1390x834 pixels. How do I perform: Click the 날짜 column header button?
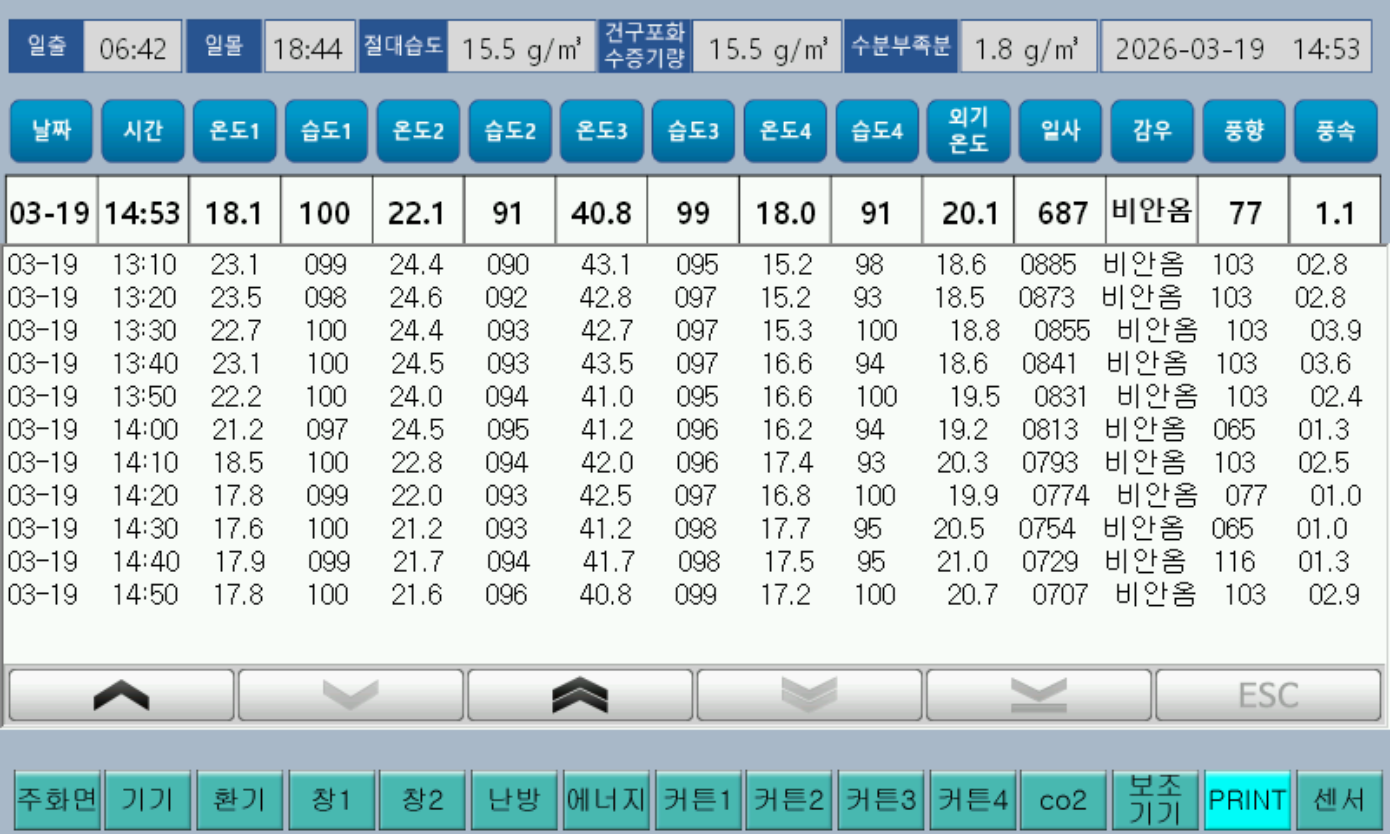(x=51, y=131)
